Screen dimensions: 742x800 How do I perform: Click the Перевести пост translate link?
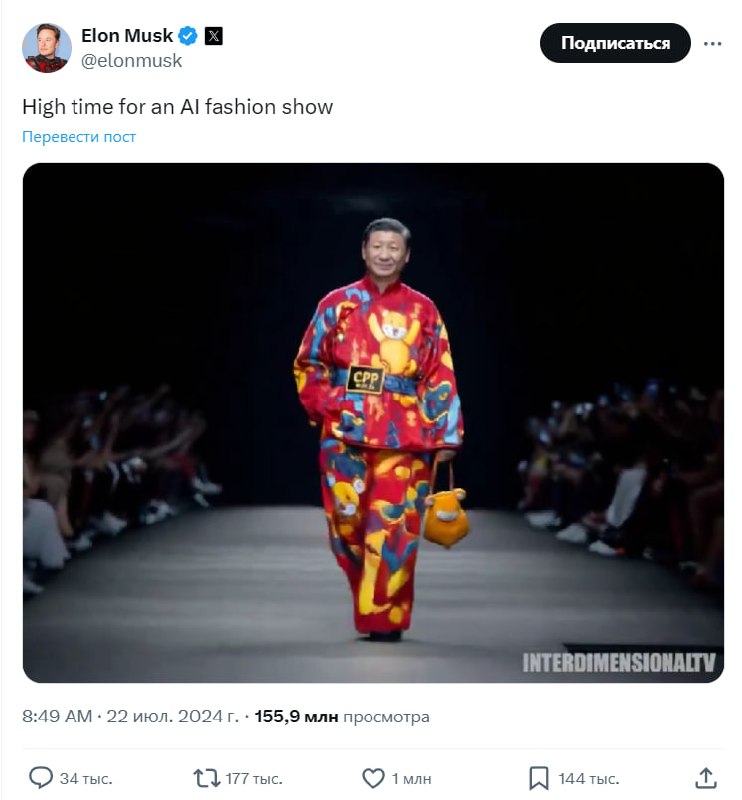click(79, 137)
